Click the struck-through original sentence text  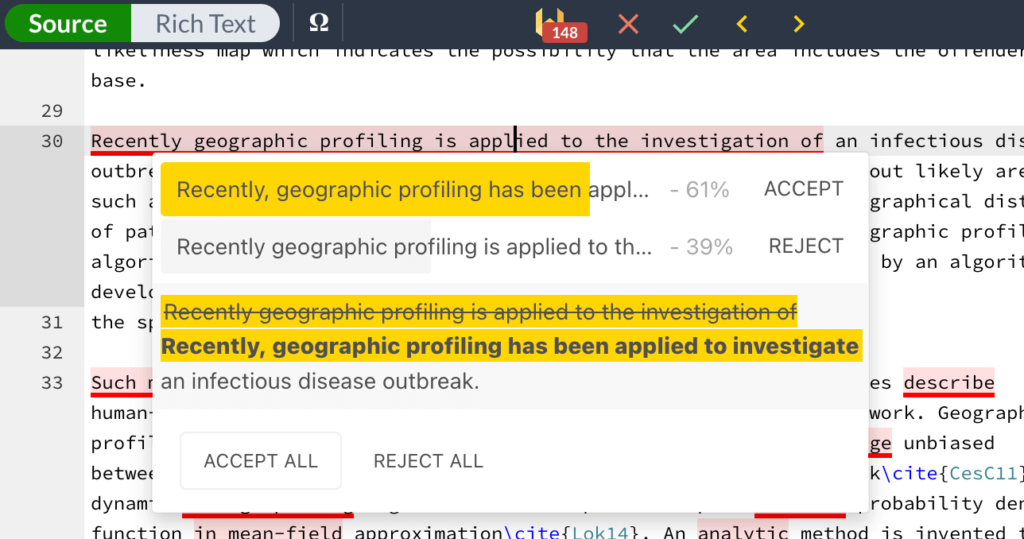tap(480, 312)
